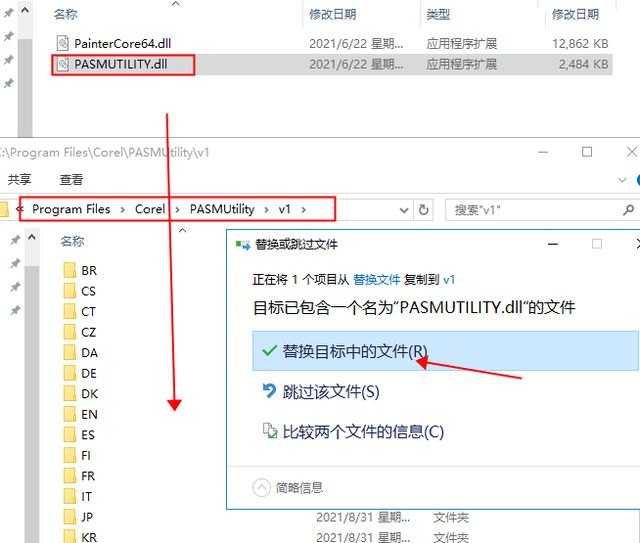
Task: Select the PASMUTILITY.dll file icon
Action: point(63,65)
